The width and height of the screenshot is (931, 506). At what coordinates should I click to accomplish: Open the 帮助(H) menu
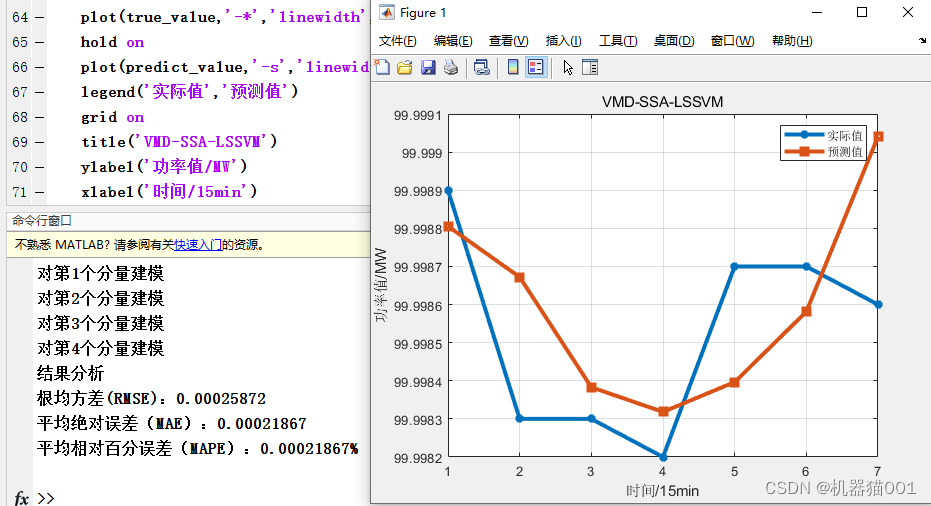[x=791, y=41]
